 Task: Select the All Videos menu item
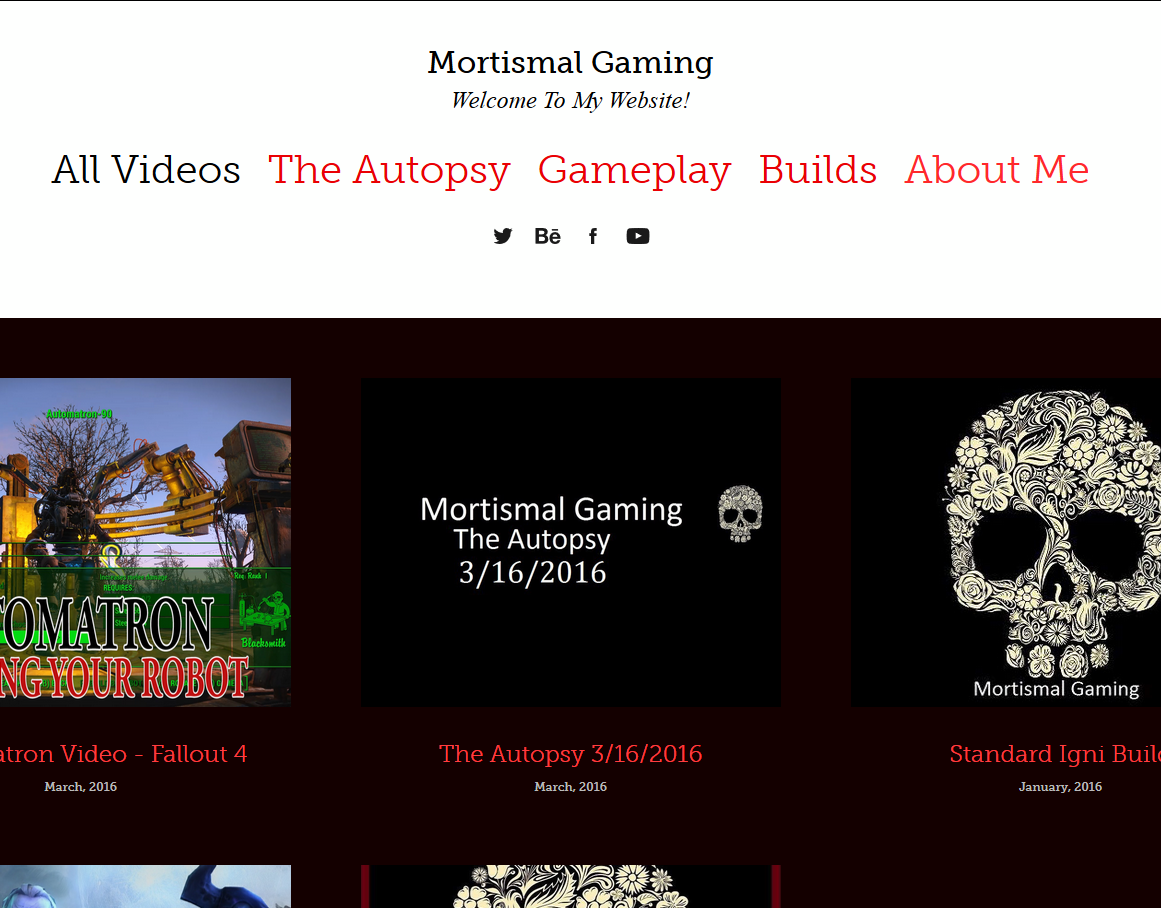pyautogui.click(x=146, y=170)
